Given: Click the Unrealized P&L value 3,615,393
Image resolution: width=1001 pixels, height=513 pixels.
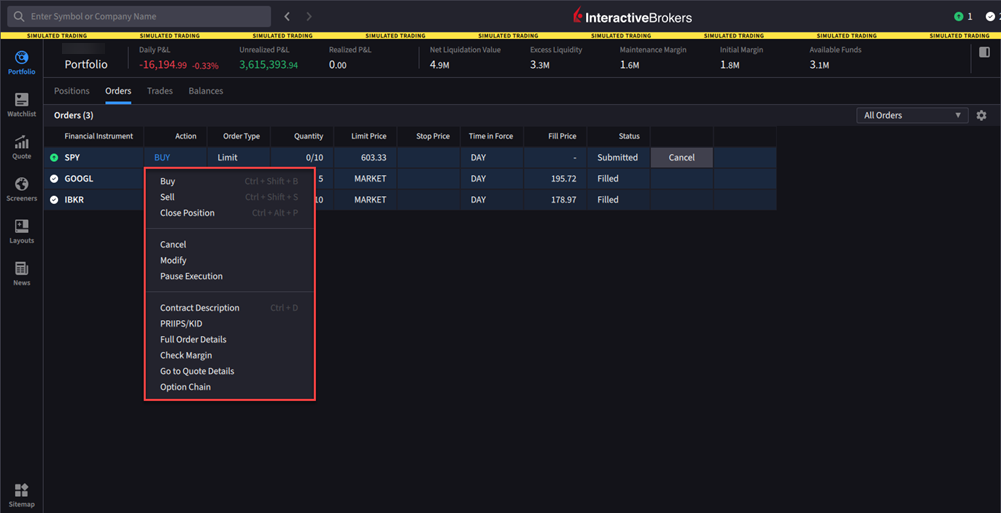Looking at the screenshot, I should pos(269,64).
